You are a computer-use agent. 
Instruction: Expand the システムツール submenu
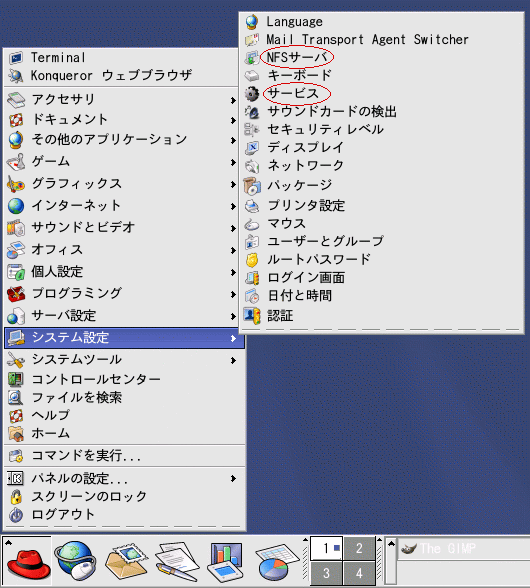point(124,360)
